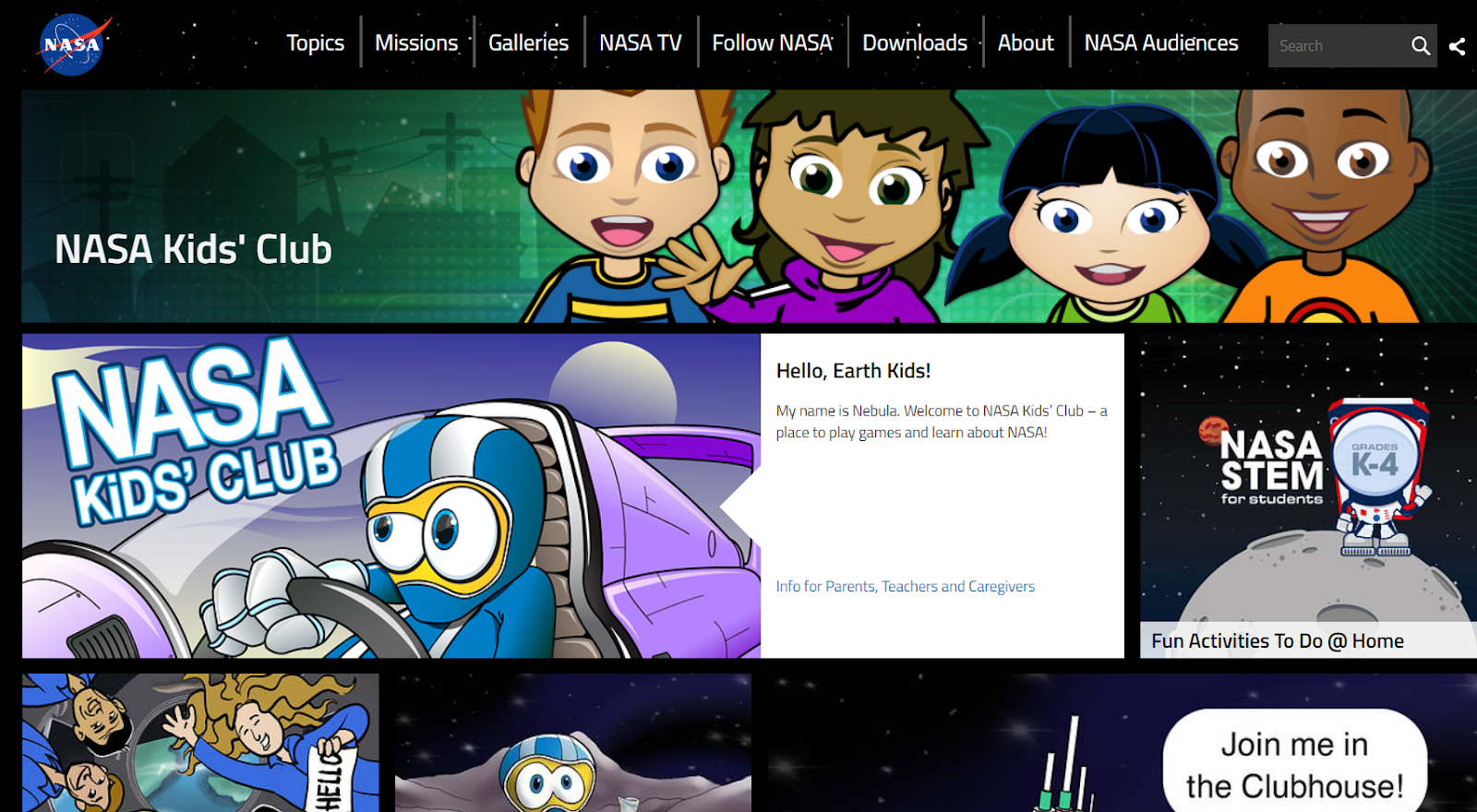Screen dimensions: 1477x812
Task: Click the Hello, Earth Kids! heading
Action: (x=853, y=371)
